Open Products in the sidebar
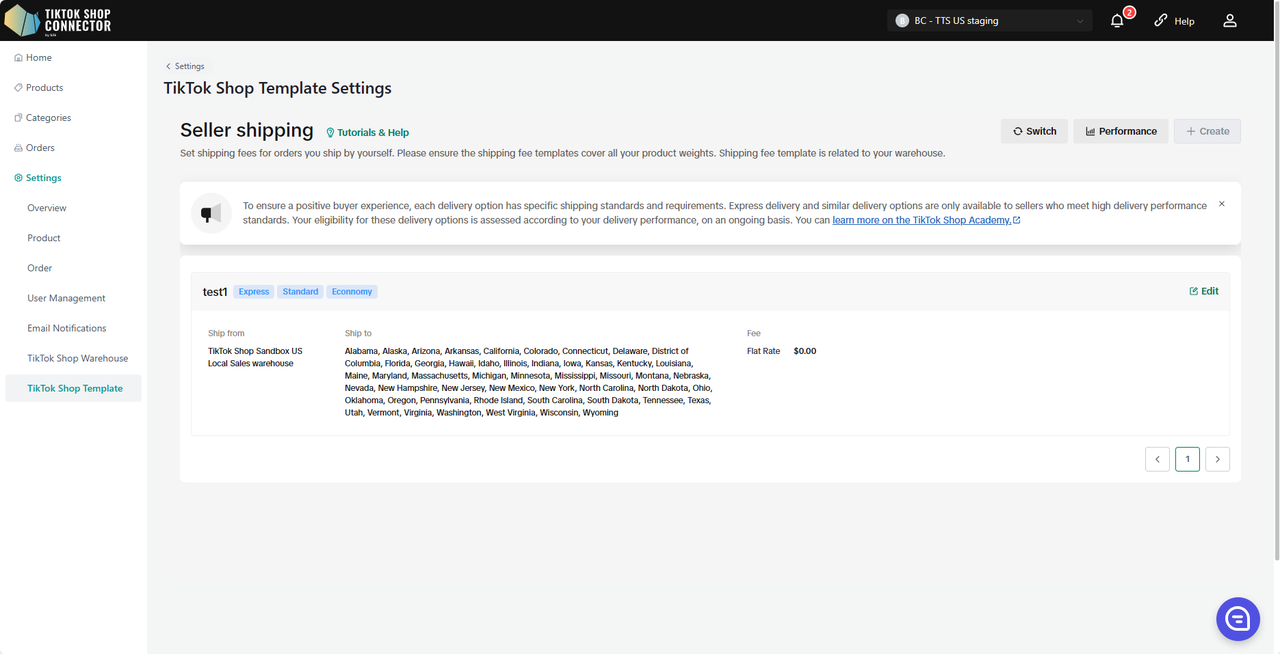Image resolution: width=1280 pixels, height=654 pixels. pyautogui.click(x=44, y=88)
